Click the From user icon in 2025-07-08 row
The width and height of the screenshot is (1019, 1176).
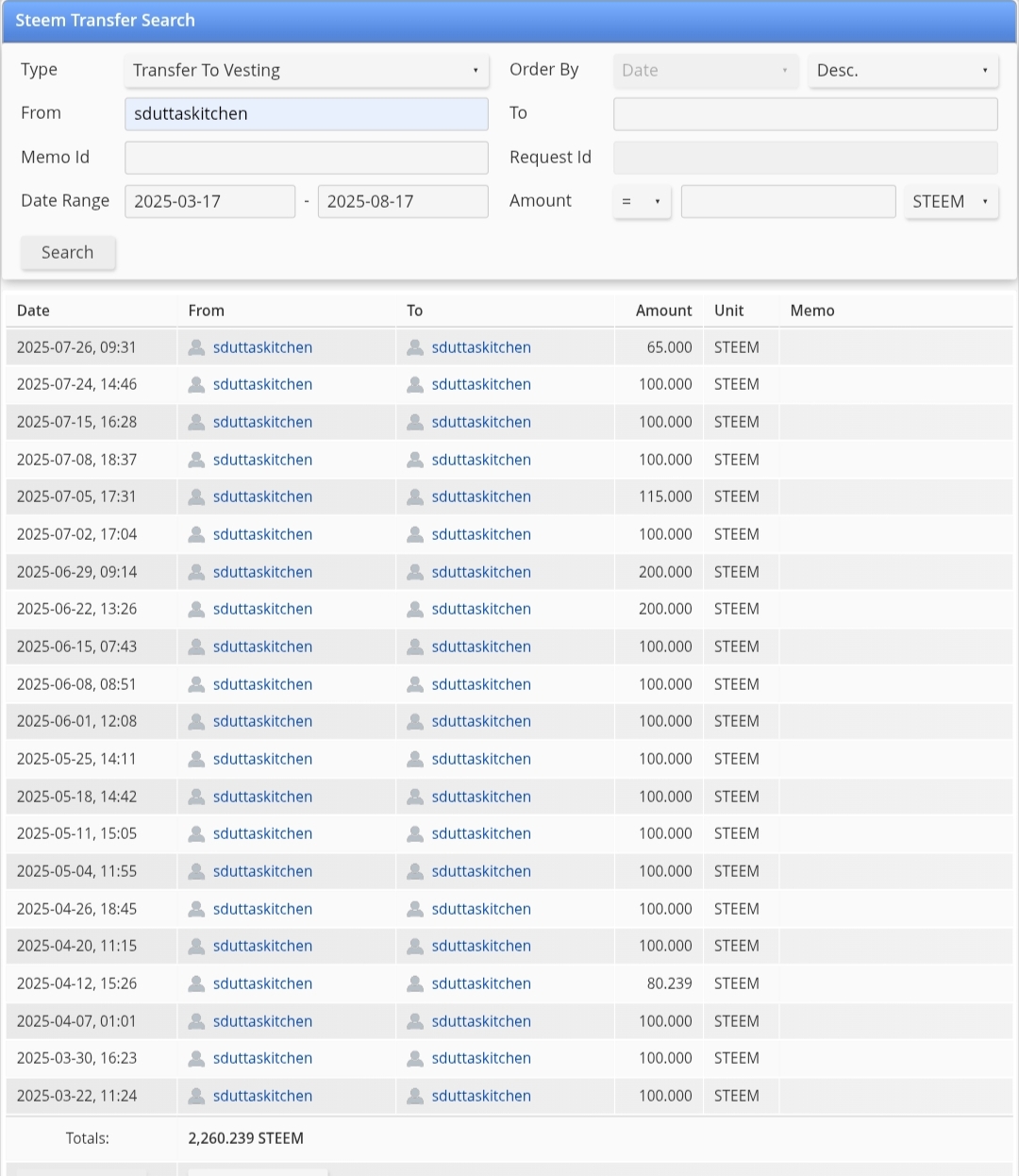(196, 460)
